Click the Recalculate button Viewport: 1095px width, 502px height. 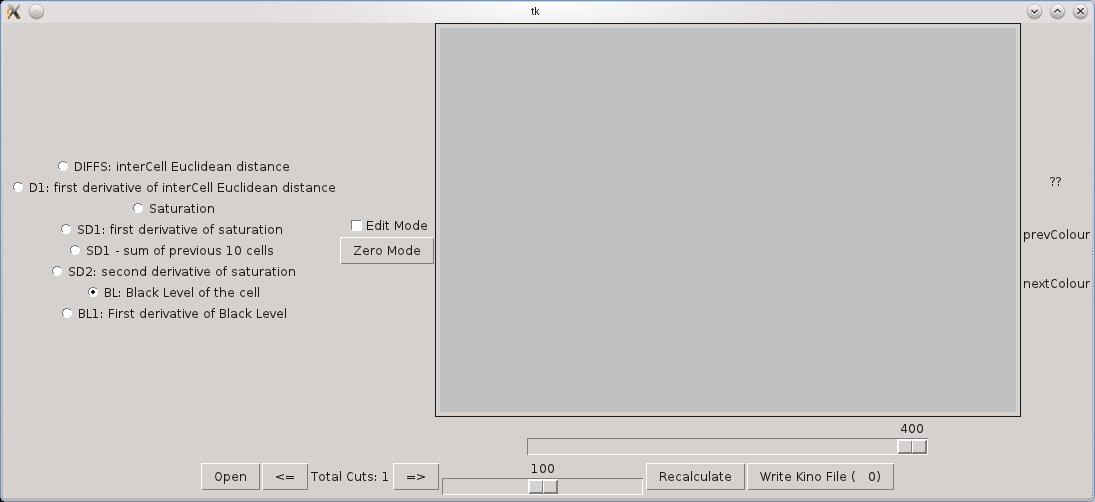click(695, 477)
